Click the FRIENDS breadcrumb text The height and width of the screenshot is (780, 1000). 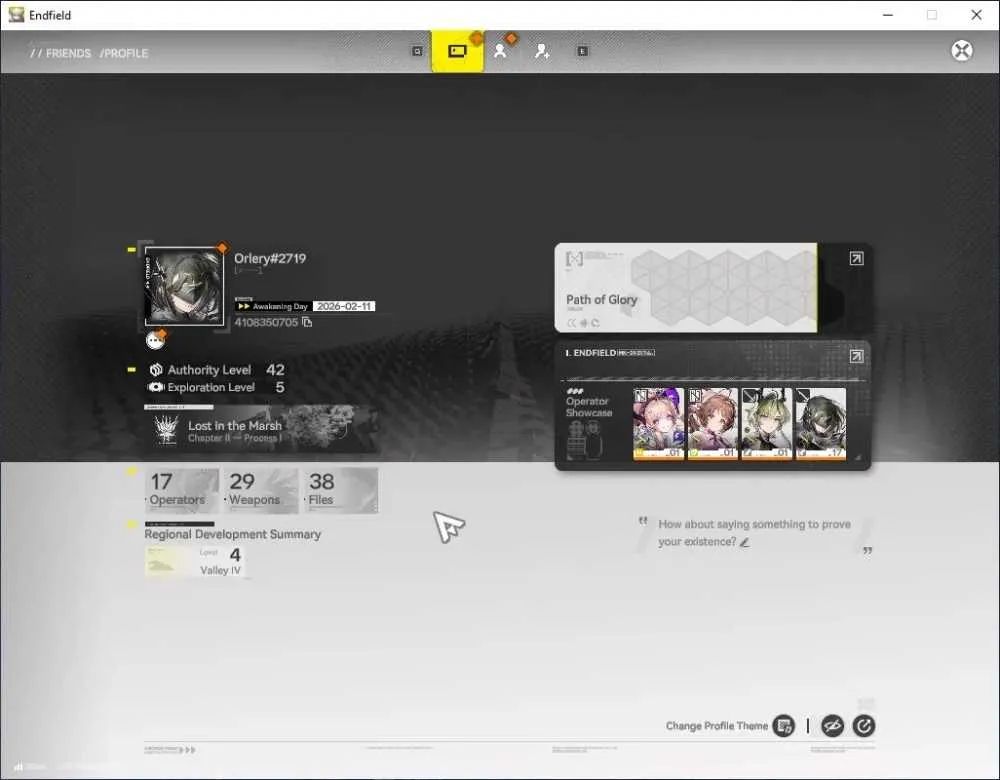[68, 53]
